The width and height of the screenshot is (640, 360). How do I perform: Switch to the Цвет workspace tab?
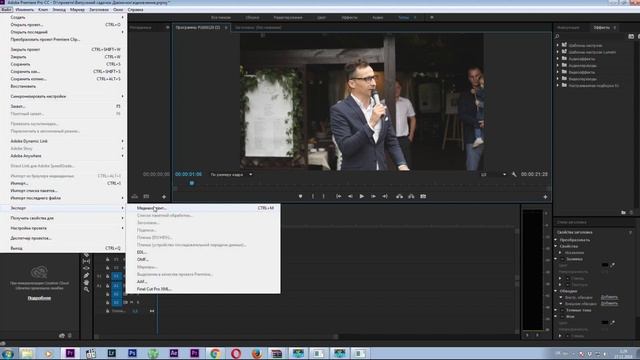click(x=321, y=18)
